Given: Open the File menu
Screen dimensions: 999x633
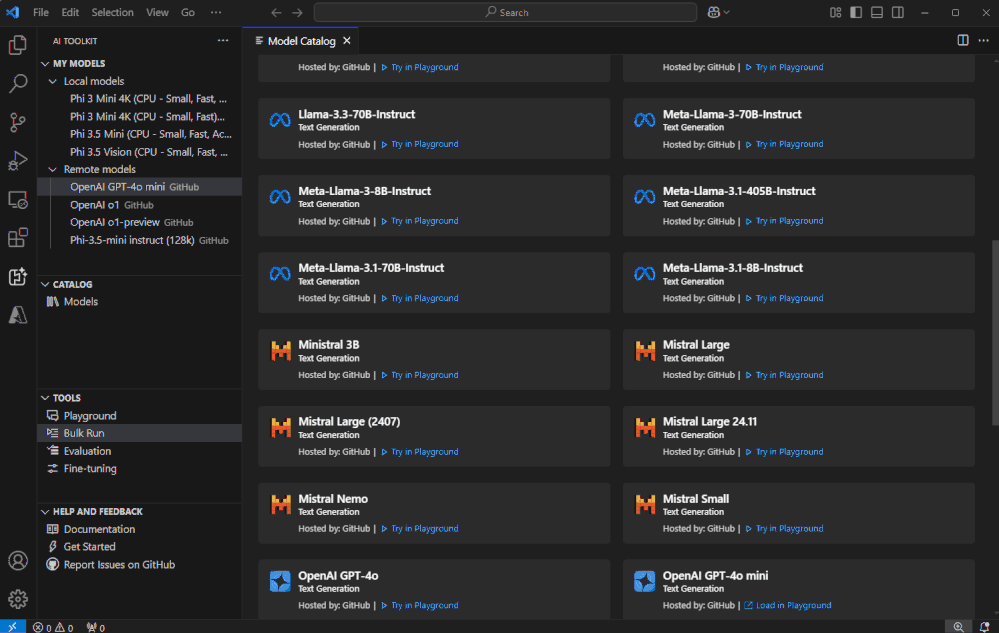Looking at the screenshot, I should [x=41, y=12].
